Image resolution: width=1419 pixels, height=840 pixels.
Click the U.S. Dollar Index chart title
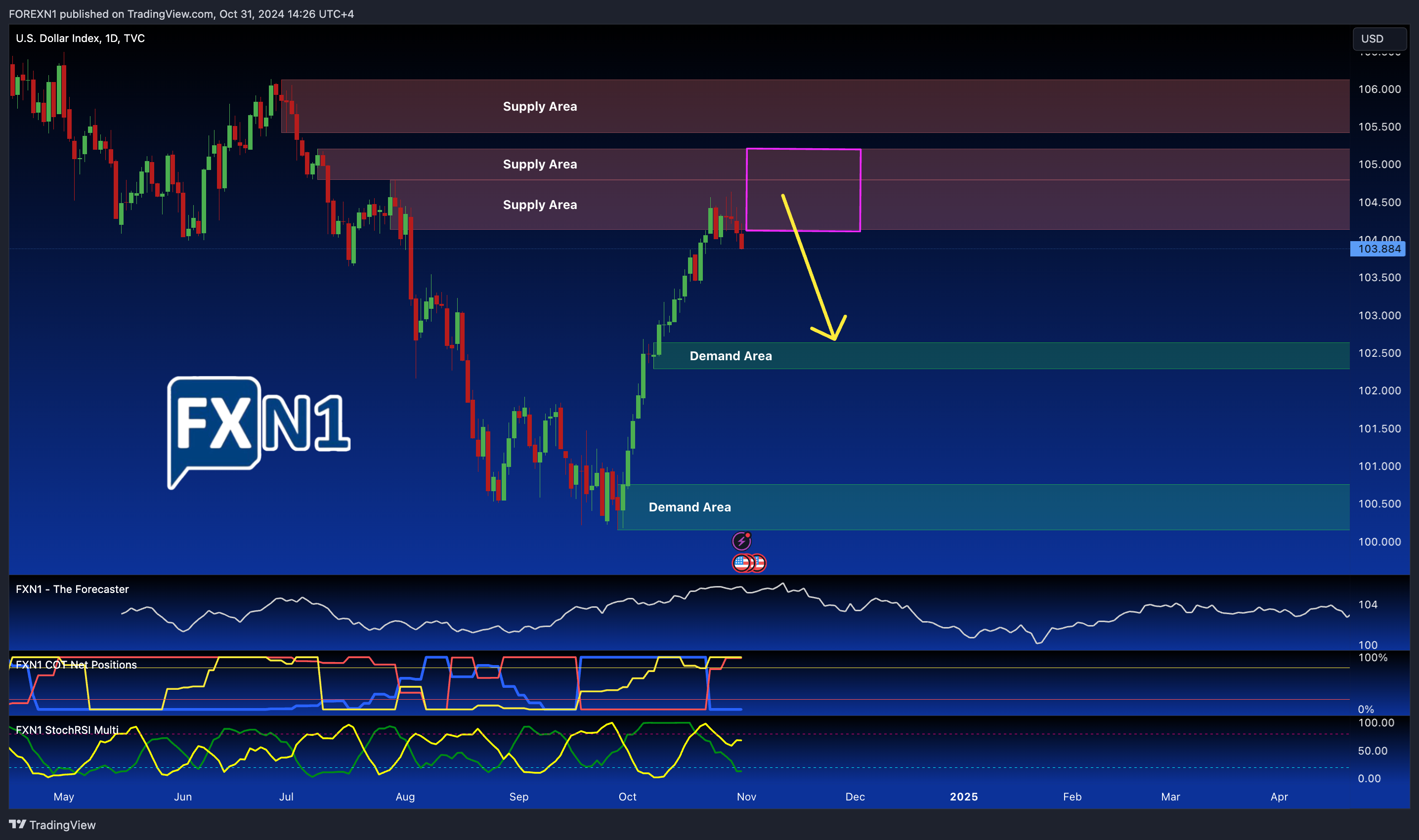(81, 38)
